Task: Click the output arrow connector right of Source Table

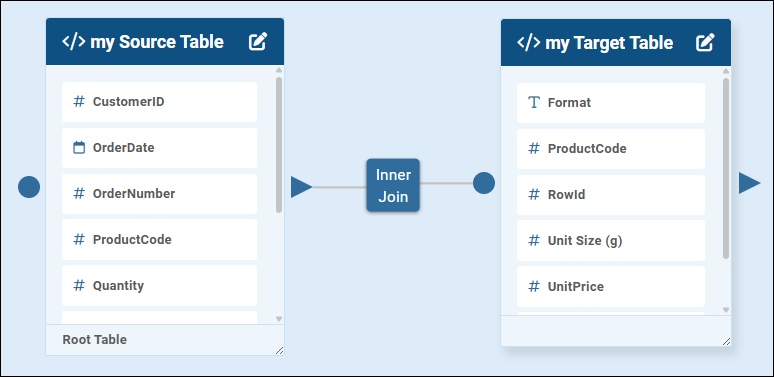Action: click(301, 187)
